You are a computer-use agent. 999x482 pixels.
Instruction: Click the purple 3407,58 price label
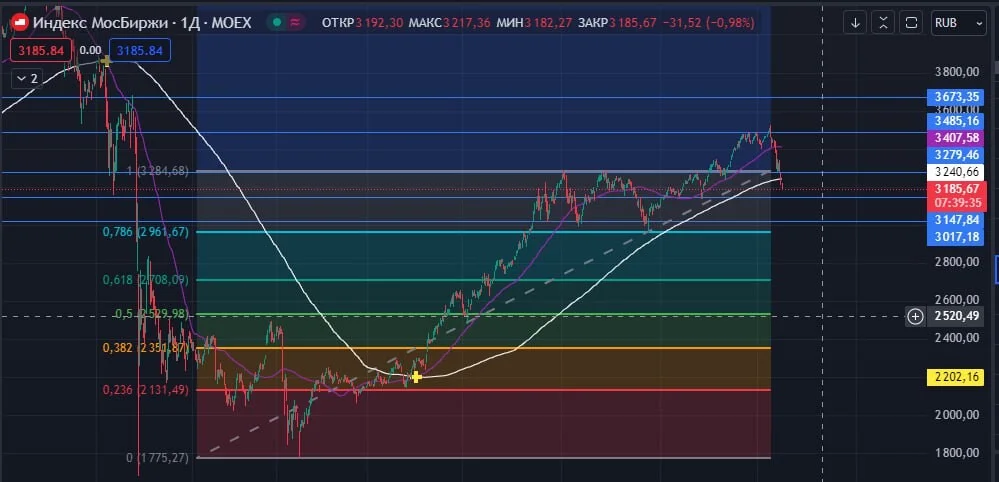[956, 138]
